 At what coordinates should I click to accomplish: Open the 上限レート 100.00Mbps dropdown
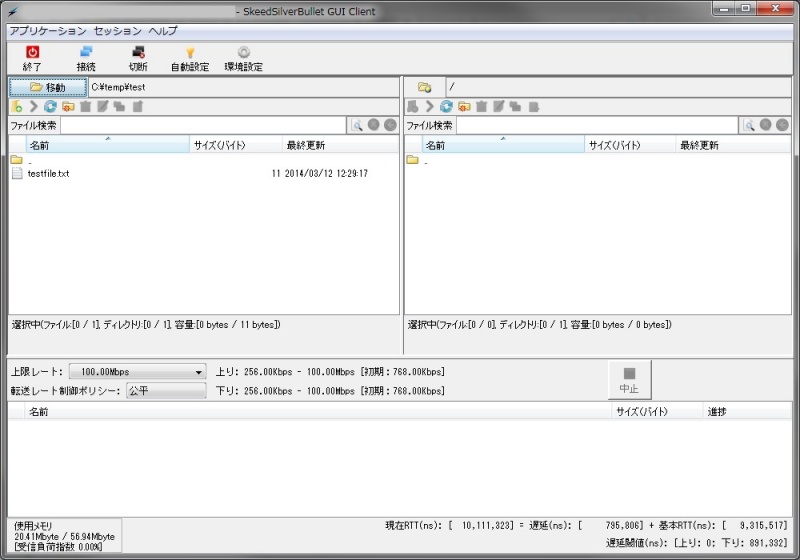tap(138, 372)
